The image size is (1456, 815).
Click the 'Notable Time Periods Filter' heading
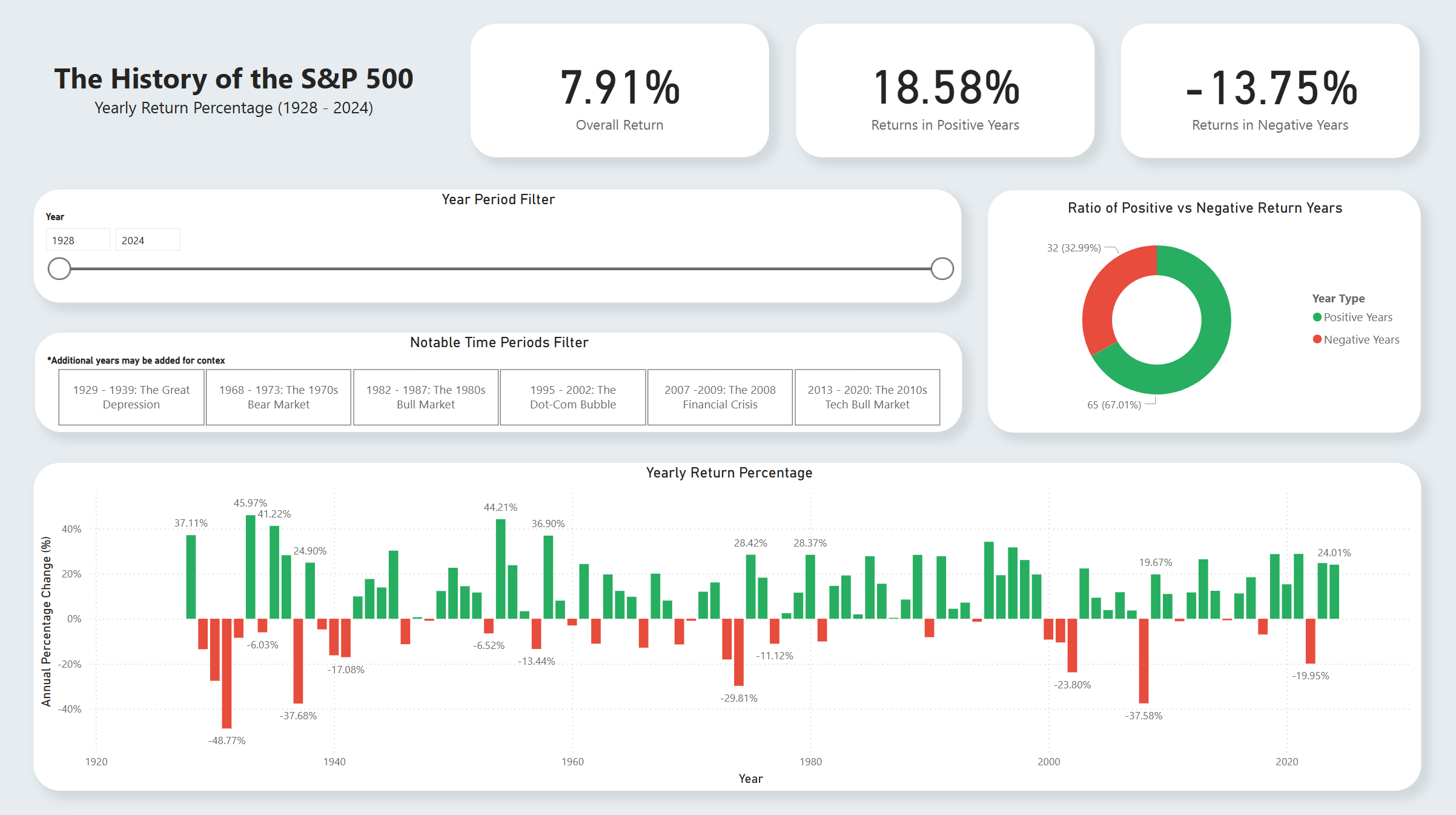(x=499, y=342)
